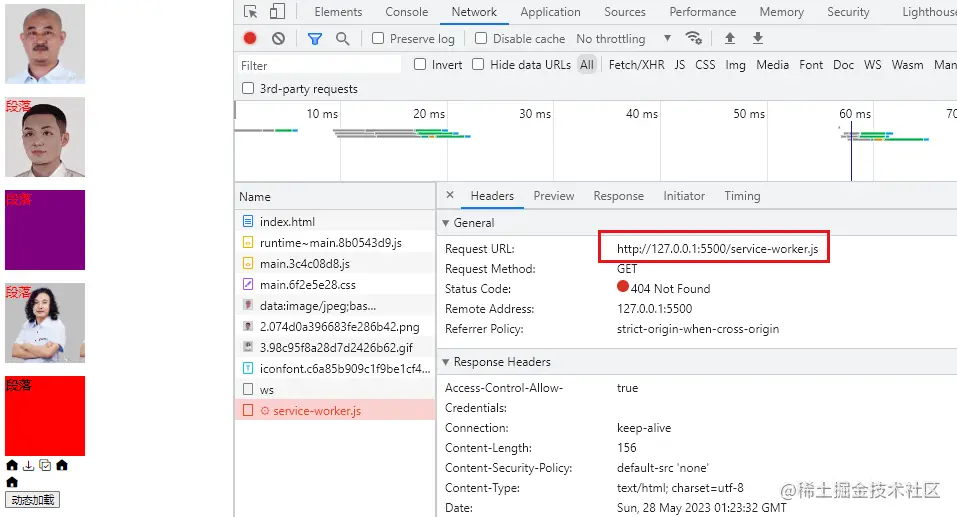Select the main.3c4c08d8.js request
This screenshot has width=957, height=517.
click(x=335, y=264)
